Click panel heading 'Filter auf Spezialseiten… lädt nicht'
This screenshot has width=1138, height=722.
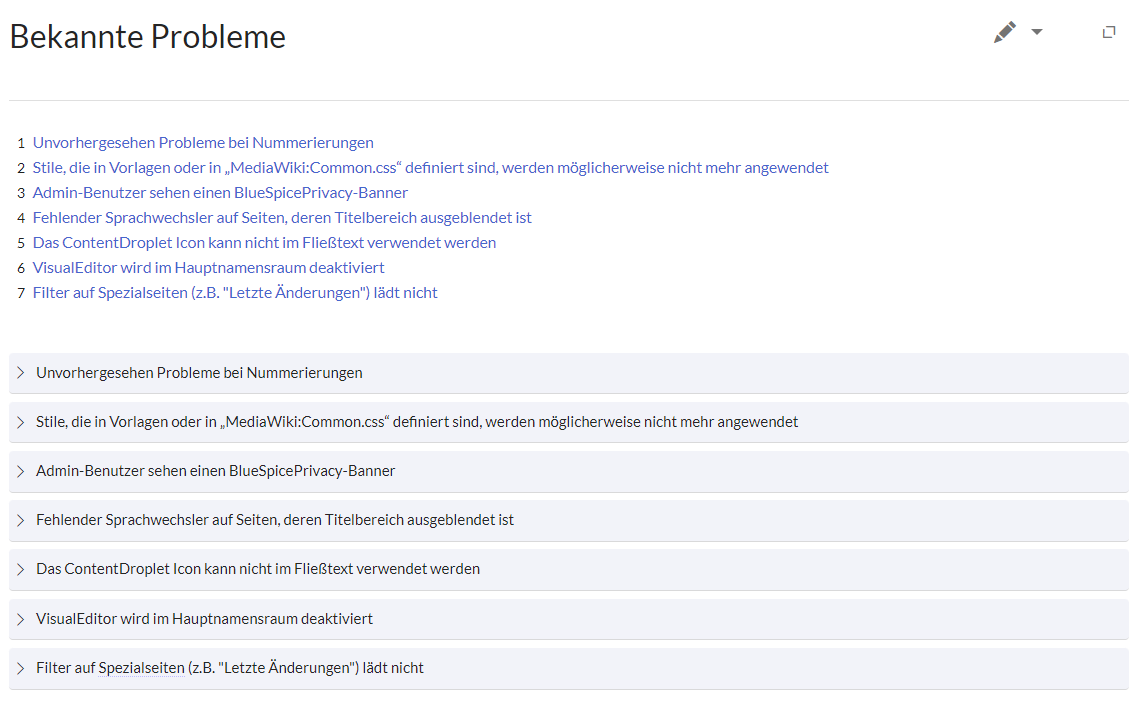[229, 668]
